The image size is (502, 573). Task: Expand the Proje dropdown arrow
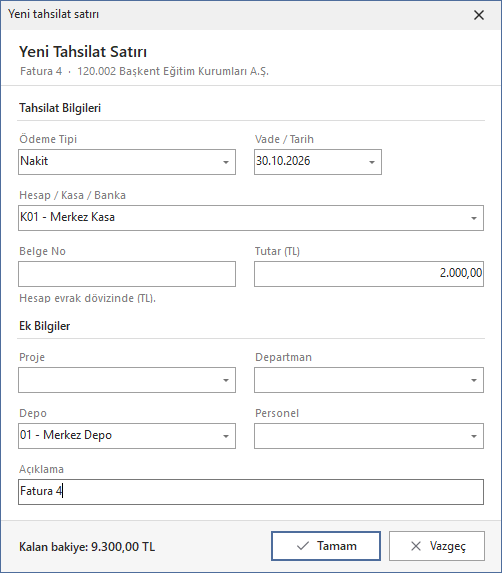coord(226,380)
